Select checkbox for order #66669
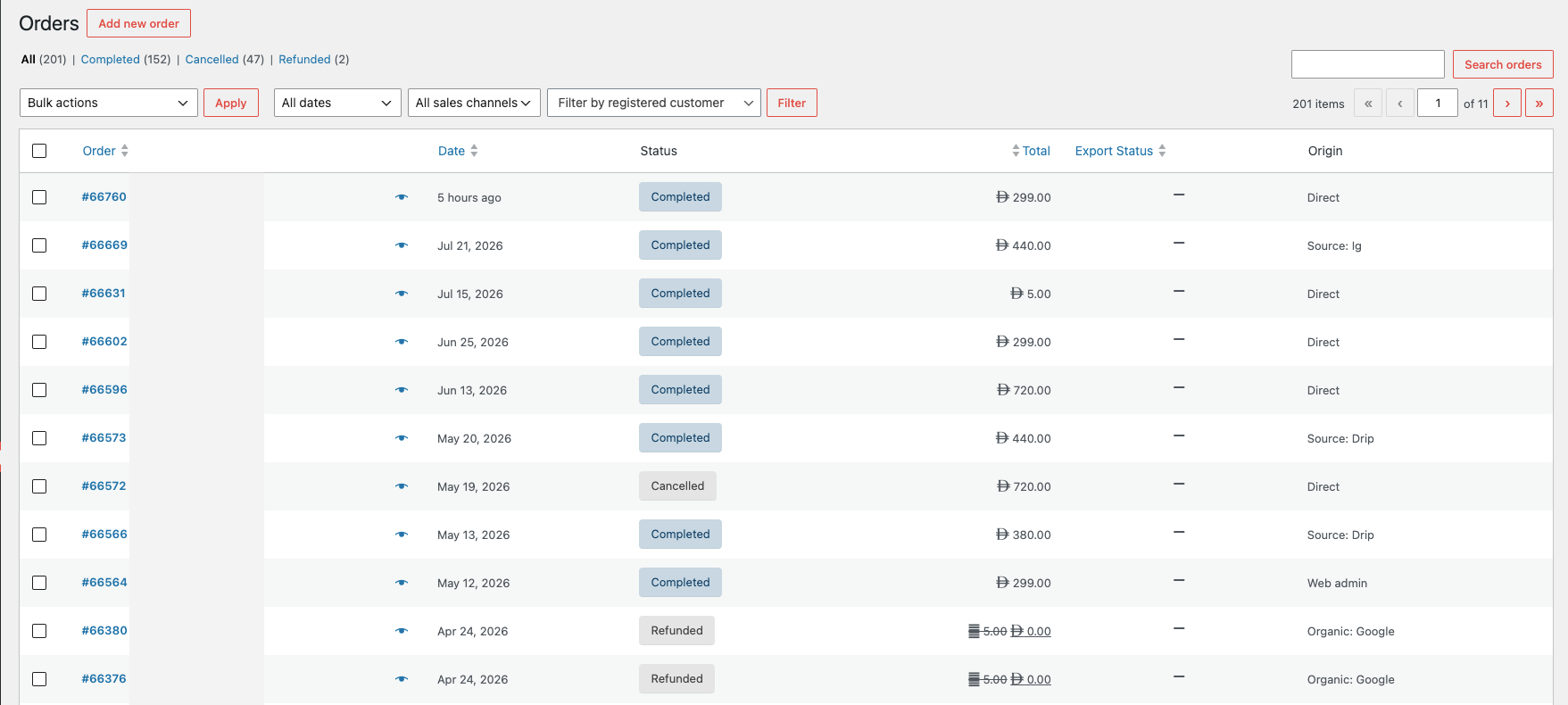This screenshot has width=1568, height=705. click(39, 245)
